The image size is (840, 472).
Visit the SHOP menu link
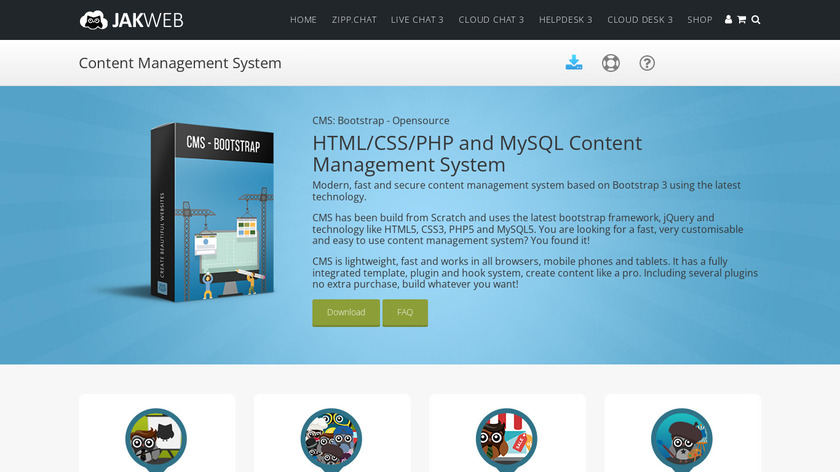[x=700, y=20]
